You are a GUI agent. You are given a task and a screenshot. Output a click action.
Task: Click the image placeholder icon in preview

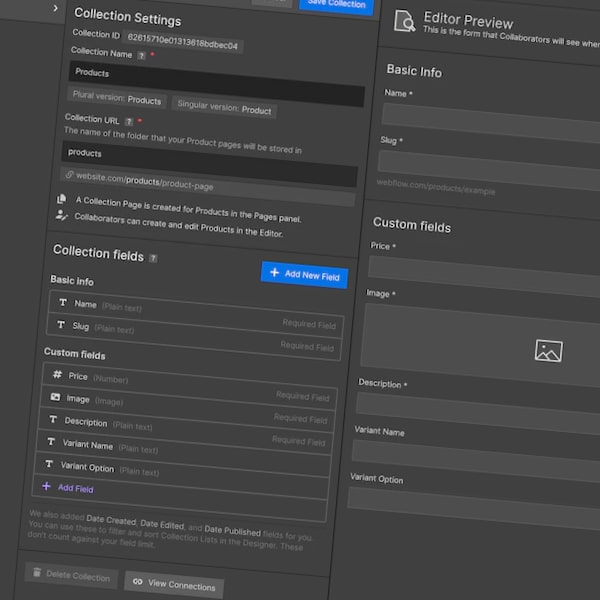tap(548, 351)
